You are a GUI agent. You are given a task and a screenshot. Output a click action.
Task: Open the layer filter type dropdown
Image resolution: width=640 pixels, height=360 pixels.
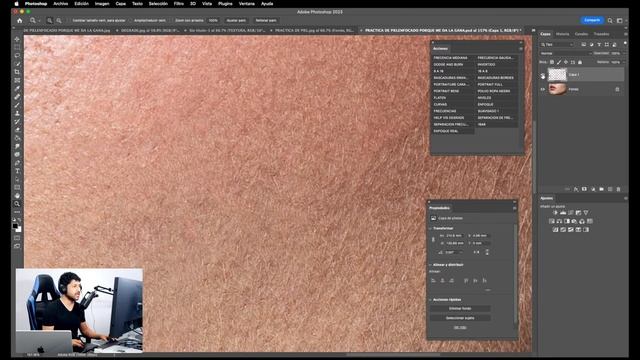[558, 44]
